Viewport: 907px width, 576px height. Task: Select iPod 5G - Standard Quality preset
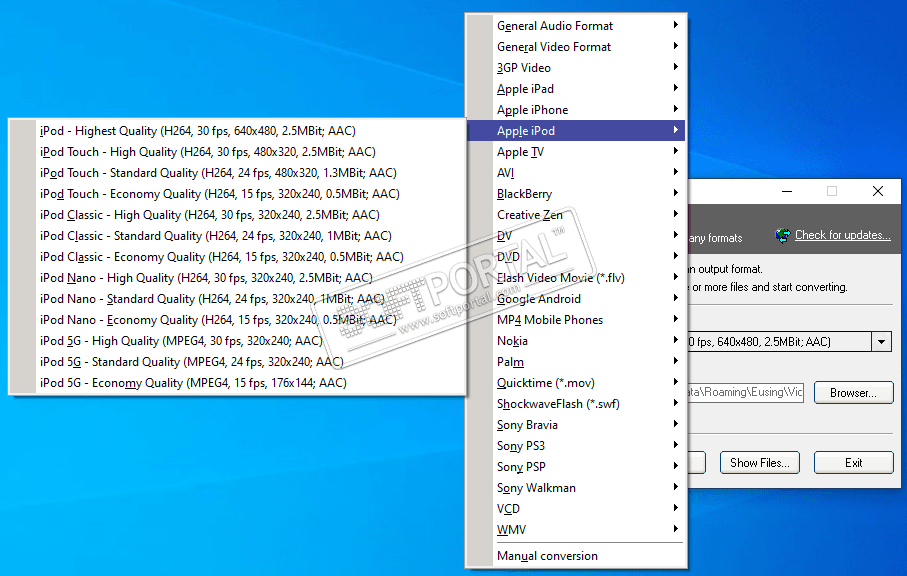237,362
